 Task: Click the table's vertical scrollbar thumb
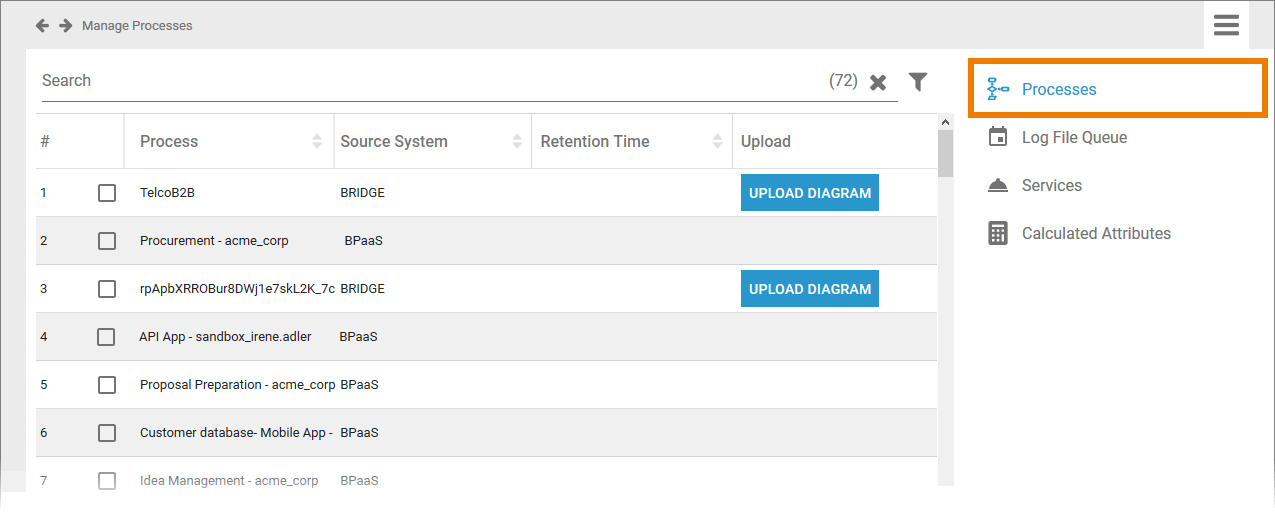click(x=945, y=152)
